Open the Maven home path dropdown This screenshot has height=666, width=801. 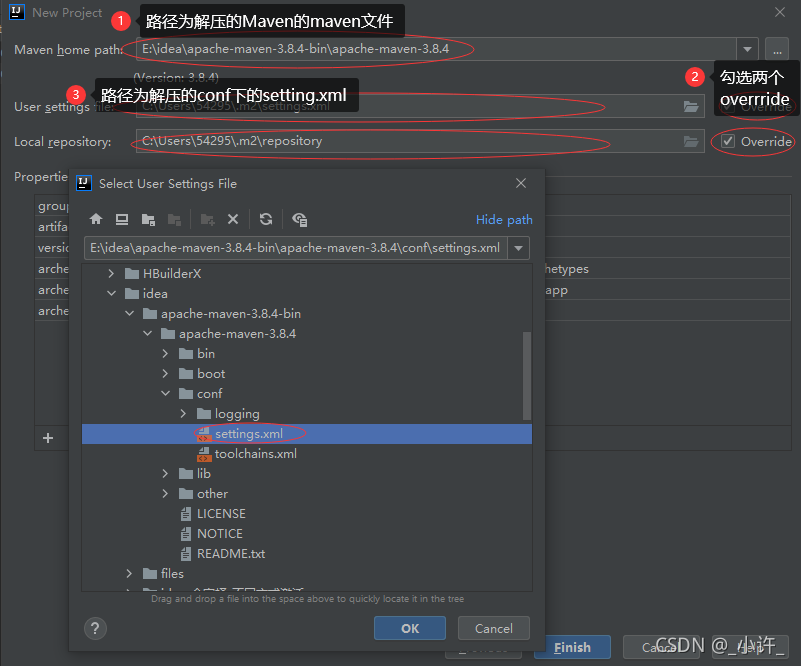(x=747, y=50)
